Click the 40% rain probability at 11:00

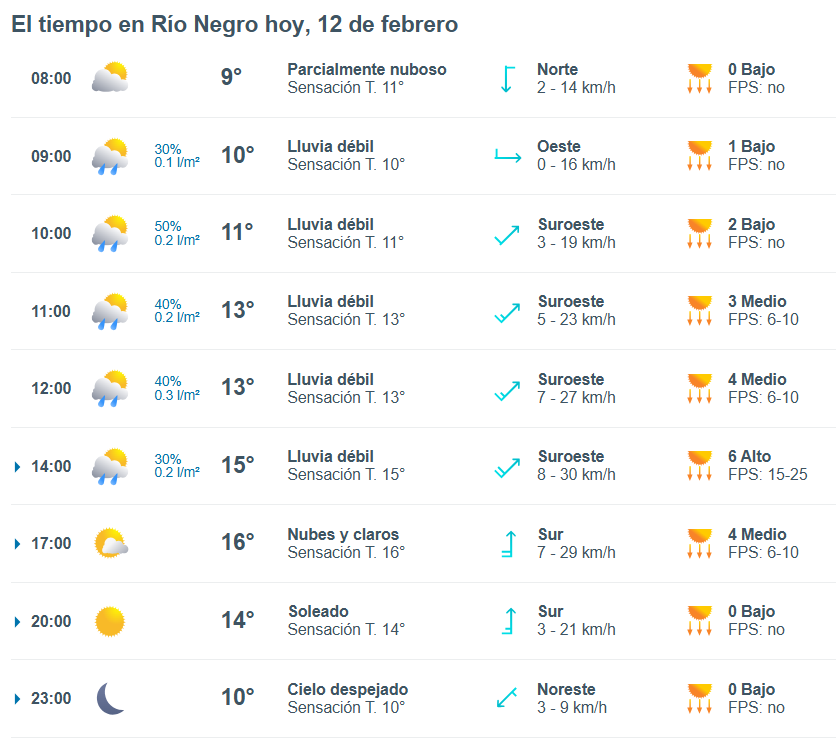pyautogui.click(x=168, y=304)
